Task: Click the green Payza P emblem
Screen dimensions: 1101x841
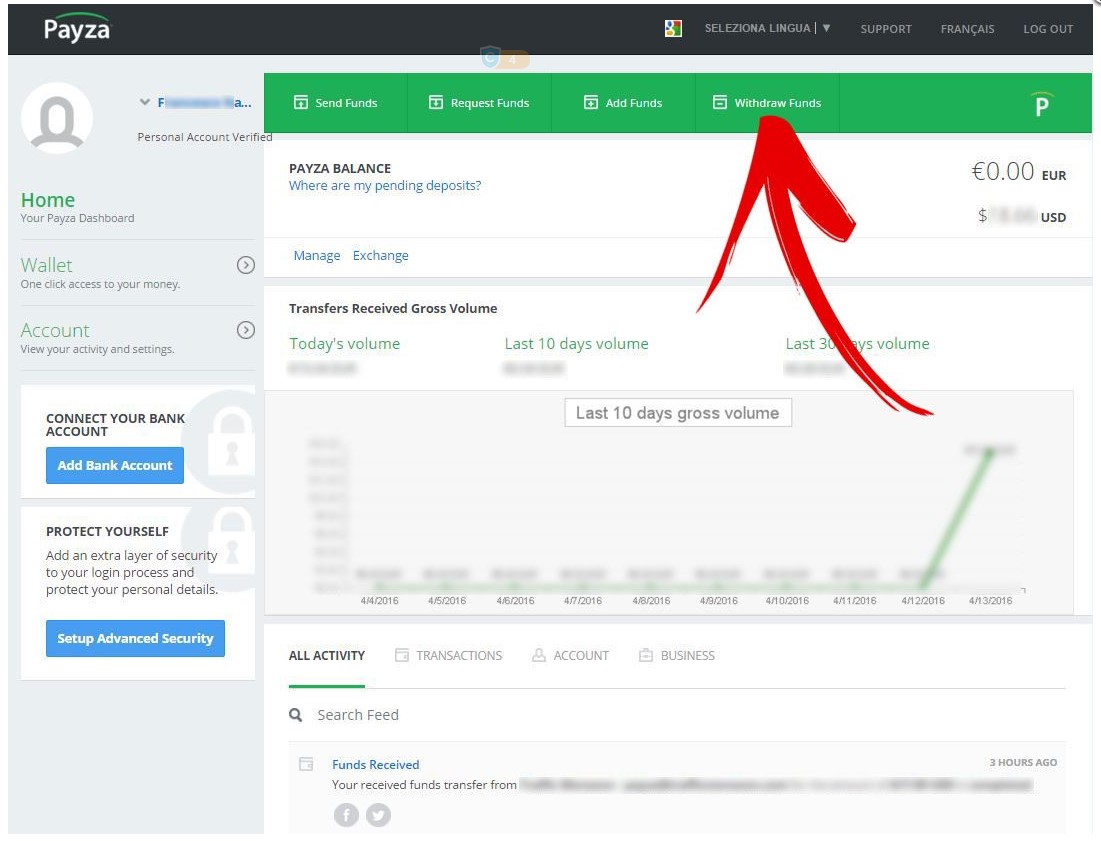Action: coord(1042,103)
